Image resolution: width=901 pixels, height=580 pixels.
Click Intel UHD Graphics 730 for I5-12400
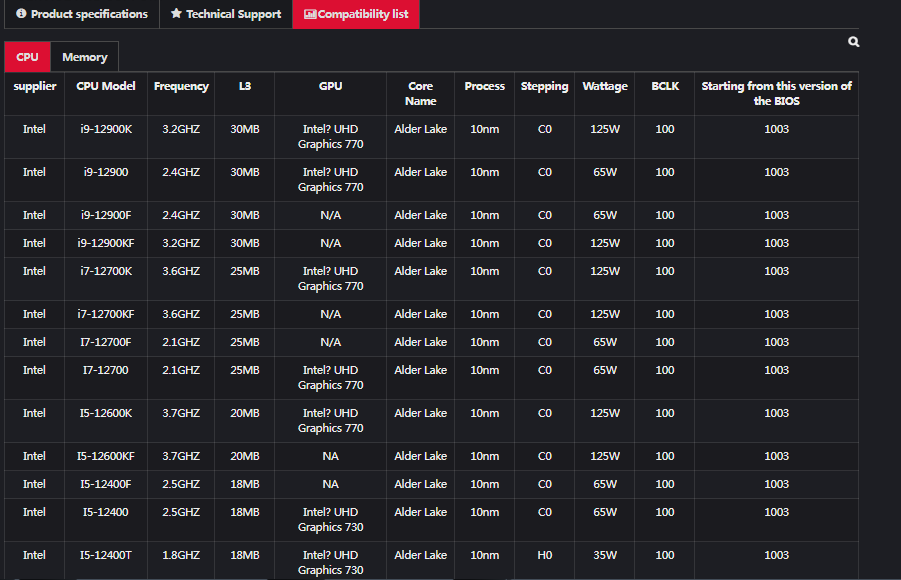330,520
